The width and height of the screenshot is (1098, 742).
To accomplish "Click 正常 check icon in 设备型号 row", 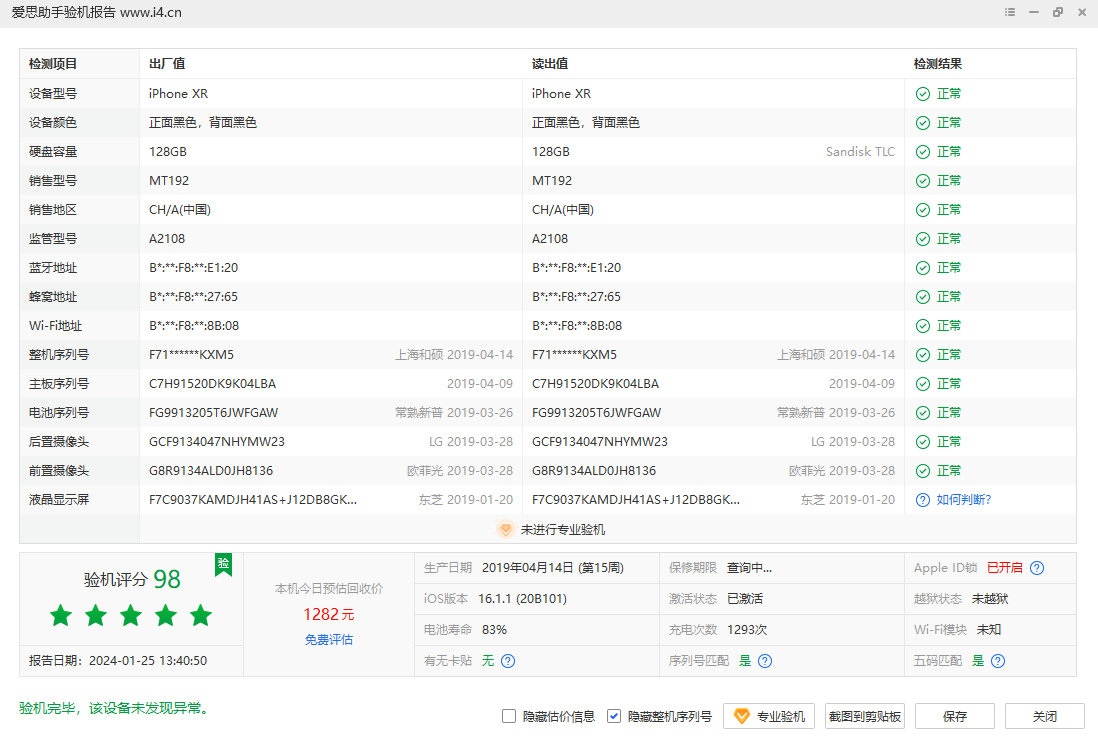I will pyautogui.click(x=923, y=94).
